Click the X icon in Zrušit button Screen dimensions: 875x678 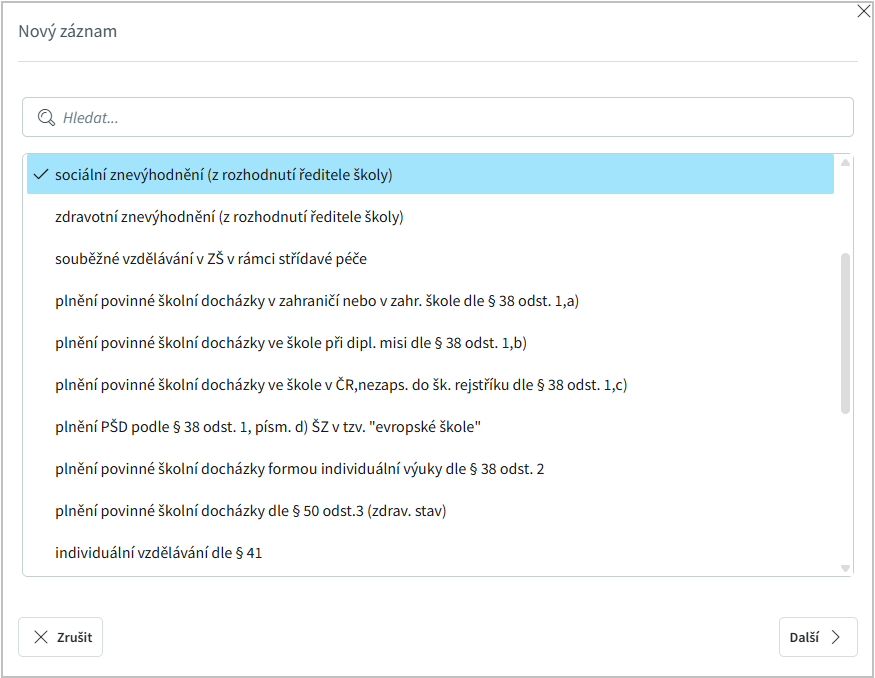41,637
